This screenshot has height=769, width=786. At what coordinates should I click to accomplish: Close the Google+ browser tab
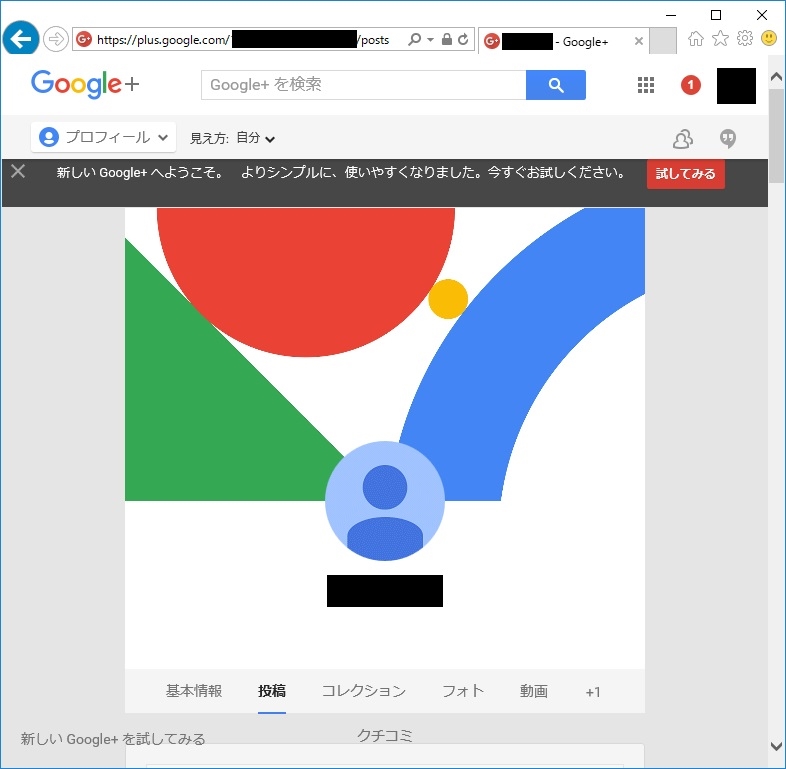(x=639, y=41)
